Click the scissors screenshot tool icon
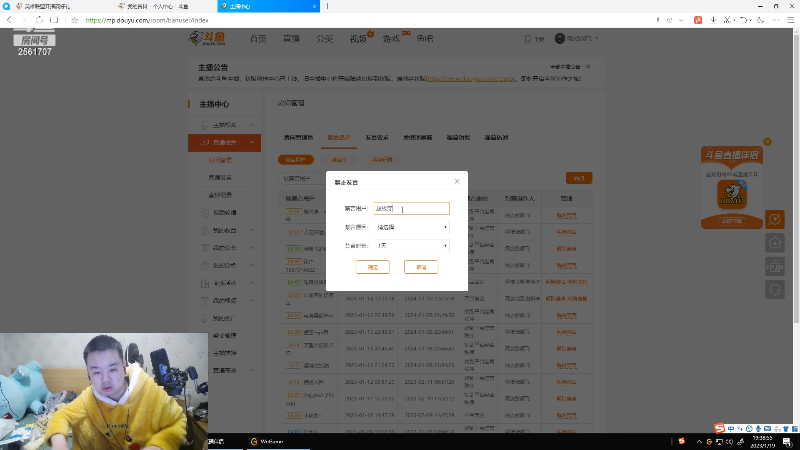Viewport: 800px width, 450px height. tap(728, 20)
